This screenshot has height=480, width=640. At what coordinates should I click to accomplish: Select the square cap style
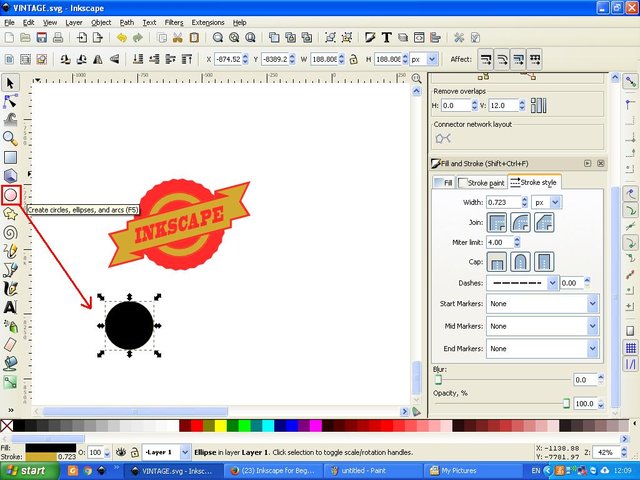tap(544, 262)
